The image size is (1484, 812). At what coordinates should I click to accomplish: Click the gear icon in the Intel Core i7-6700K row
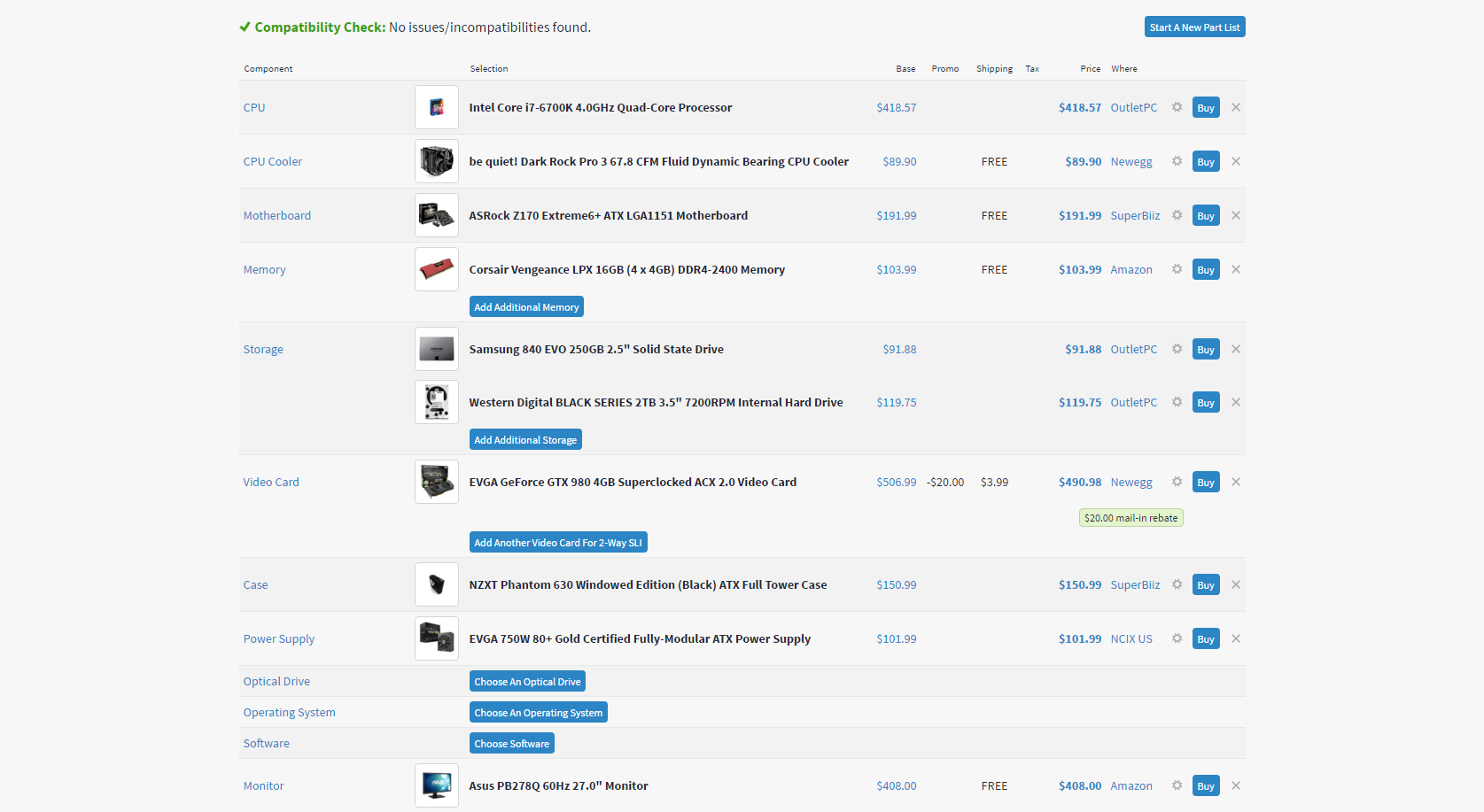tap(1177, 107)
